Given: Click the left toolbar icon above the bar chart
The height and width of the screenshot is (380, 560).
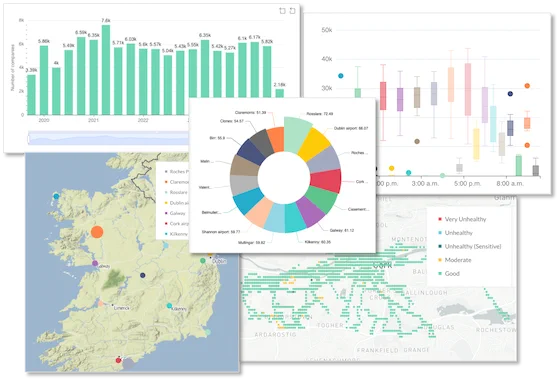Looking at the screenshot, I should [282, 11].
